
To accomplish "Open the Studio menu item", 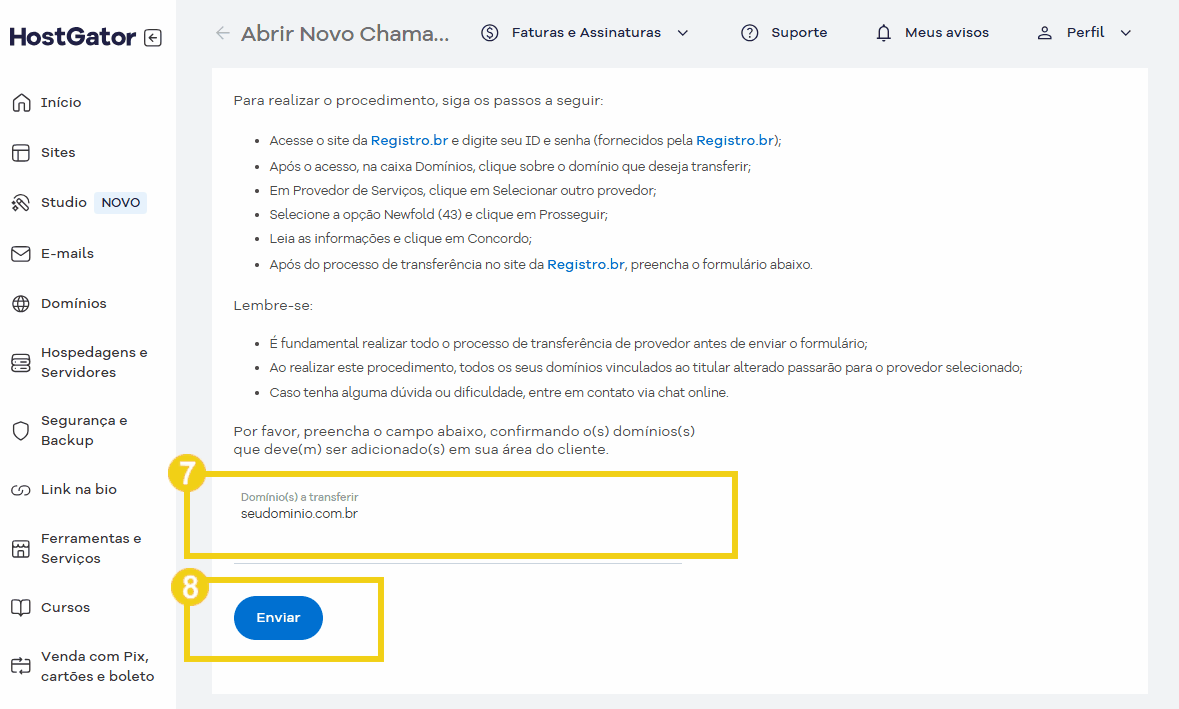I will (x=64, y=202).
